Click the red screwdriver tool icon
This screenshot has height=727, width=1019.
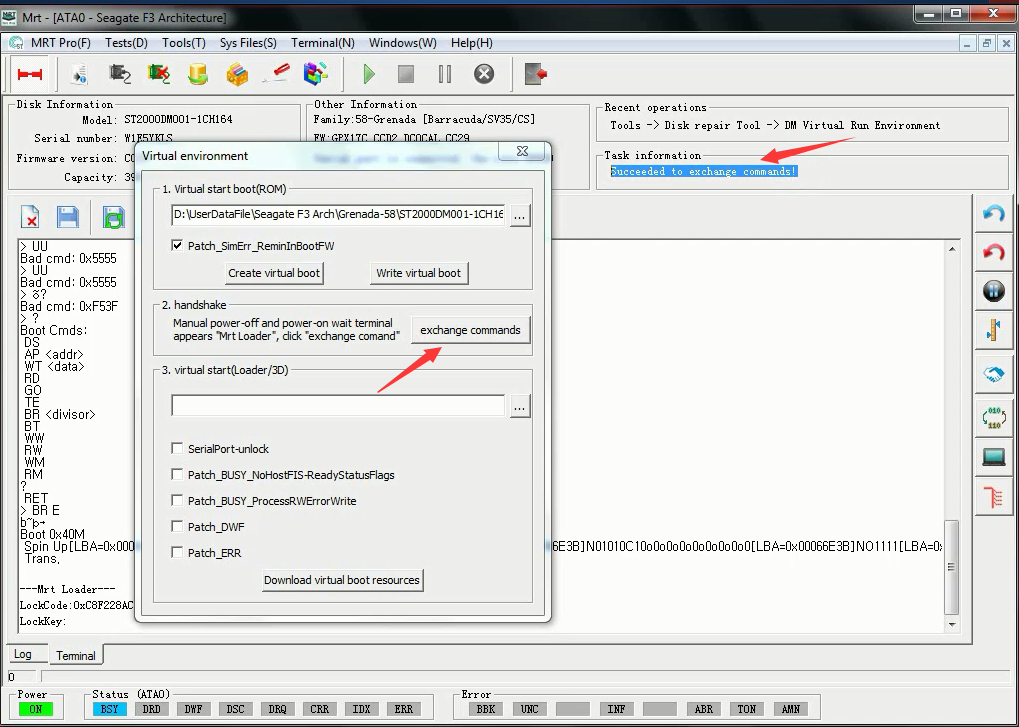pyautogui.click(x=276, y=73)
